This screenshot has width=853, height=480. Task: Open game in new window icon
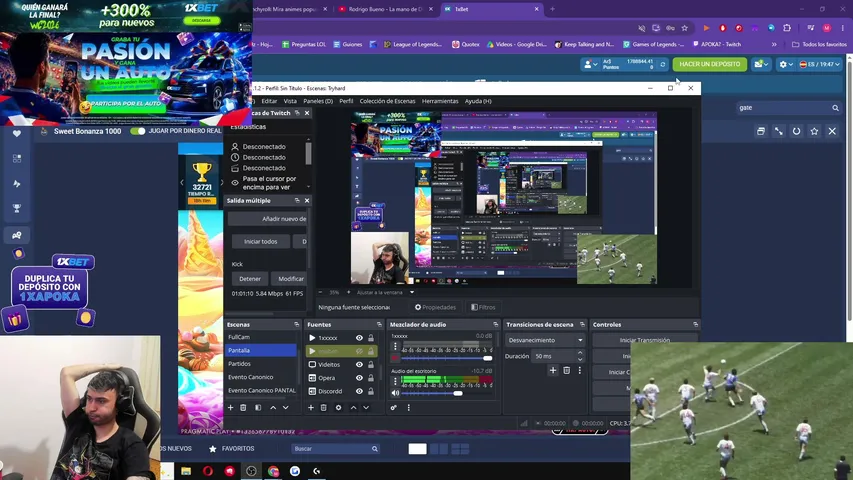pyautogui.click(x=761, y=131)
